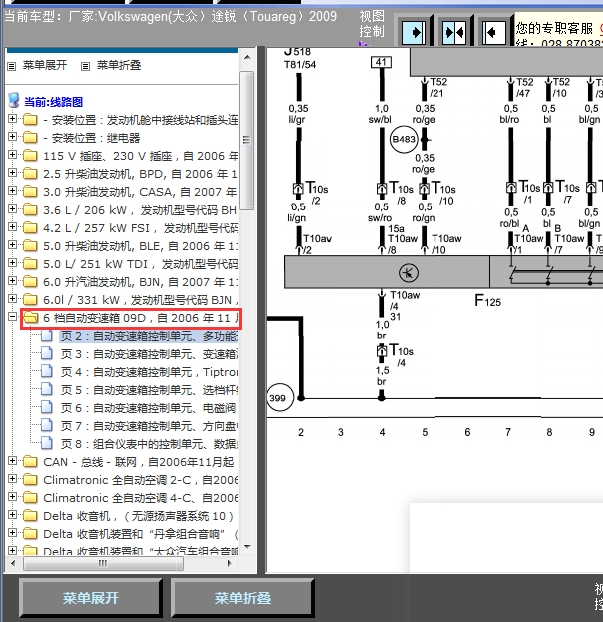Click horizontal scrollbar left arrow
This screenshot has width=603, height=622.
13,563
